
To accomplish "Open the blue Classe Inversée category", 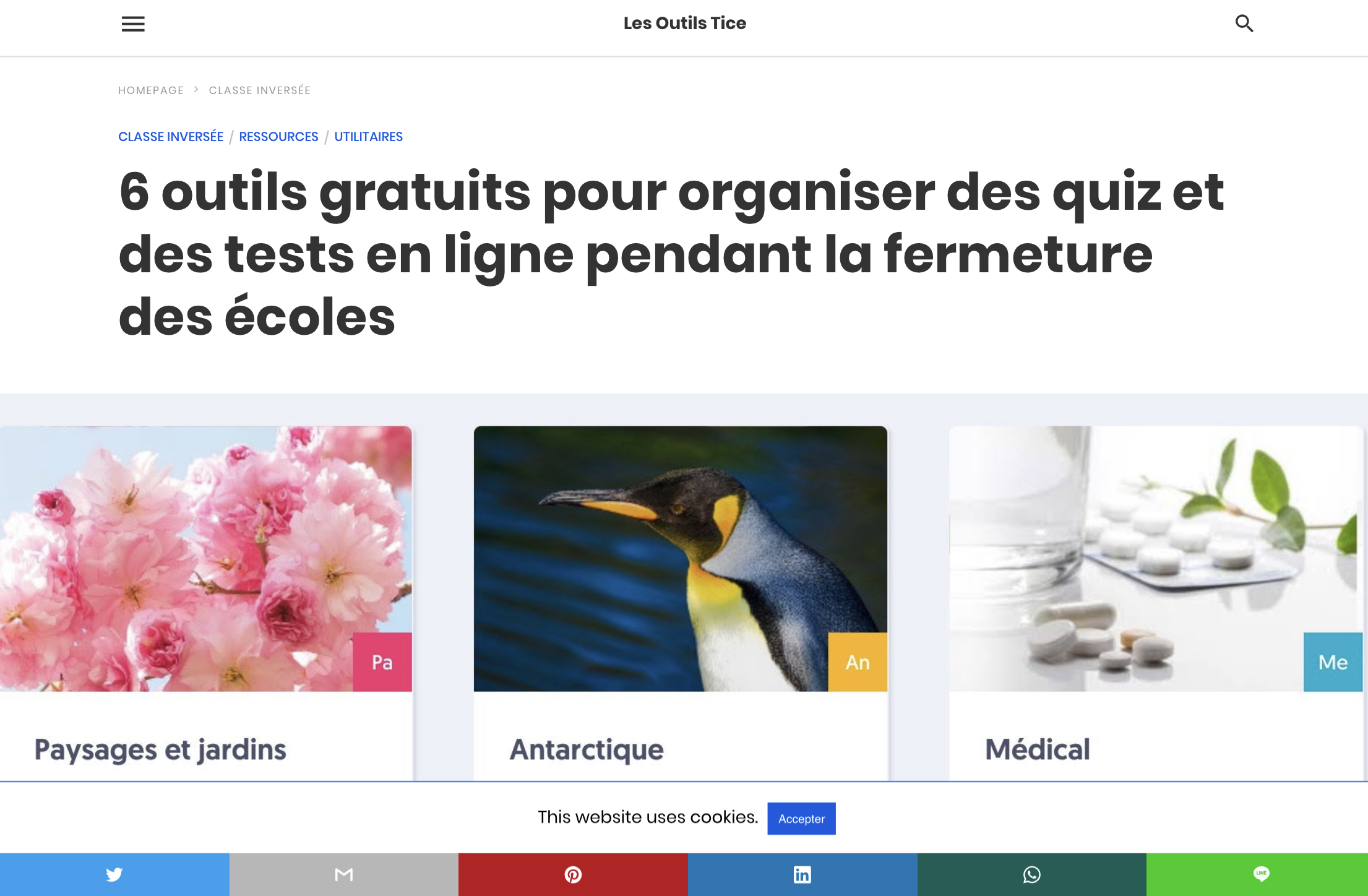I will point(171,137).
